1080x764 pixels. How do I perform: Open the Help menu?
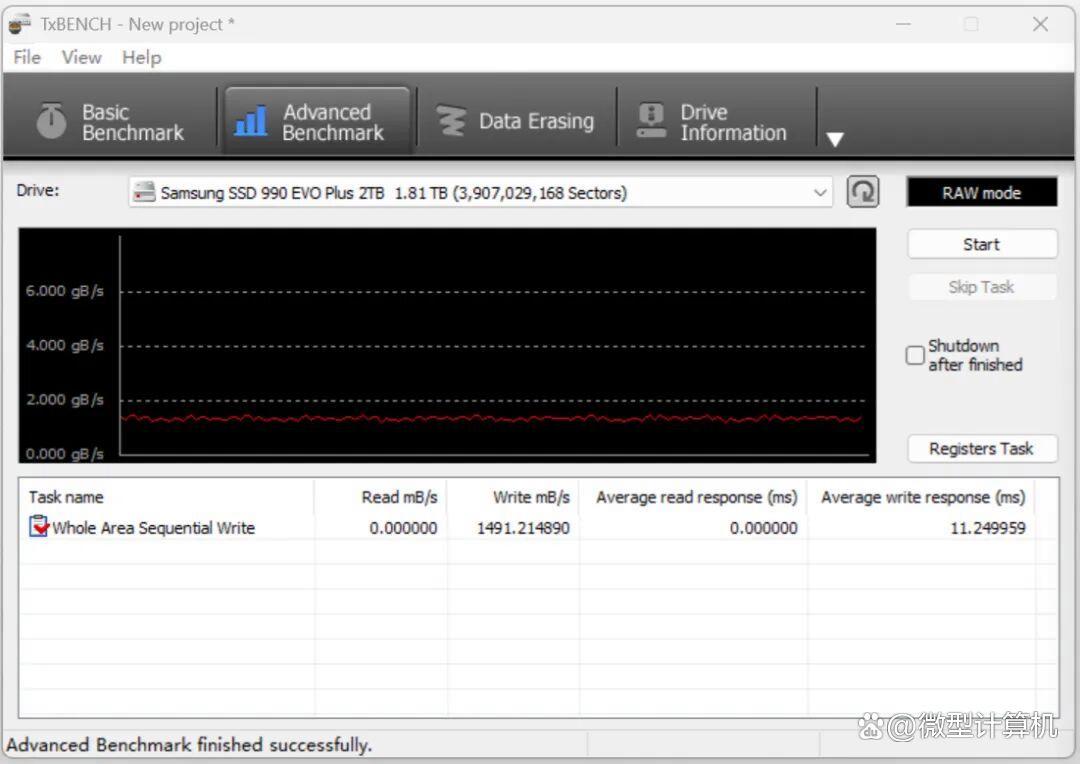click(141, 57)
